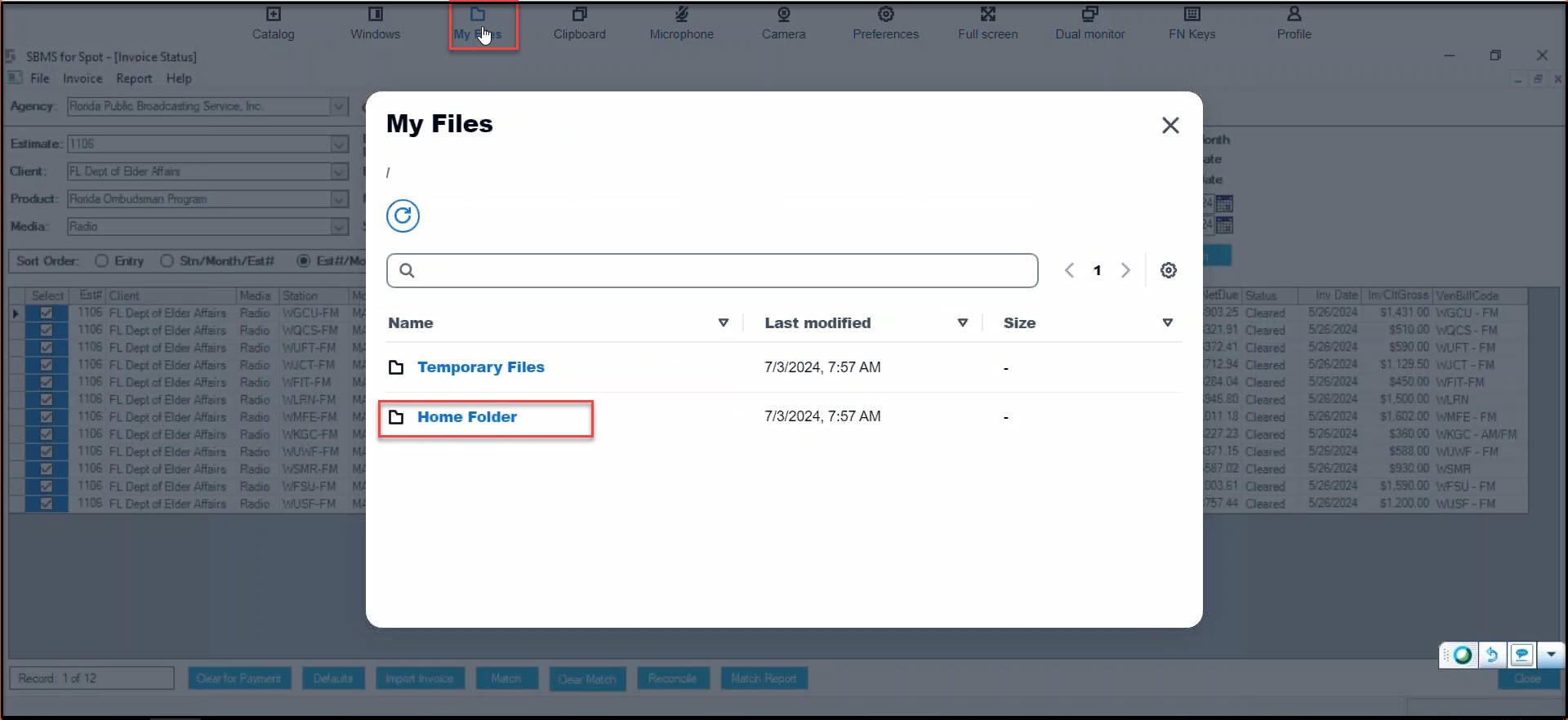This screenshot has height=720, width=1568.
Task: Click the Clear for Payment button
Action: (x=239, y=678)
